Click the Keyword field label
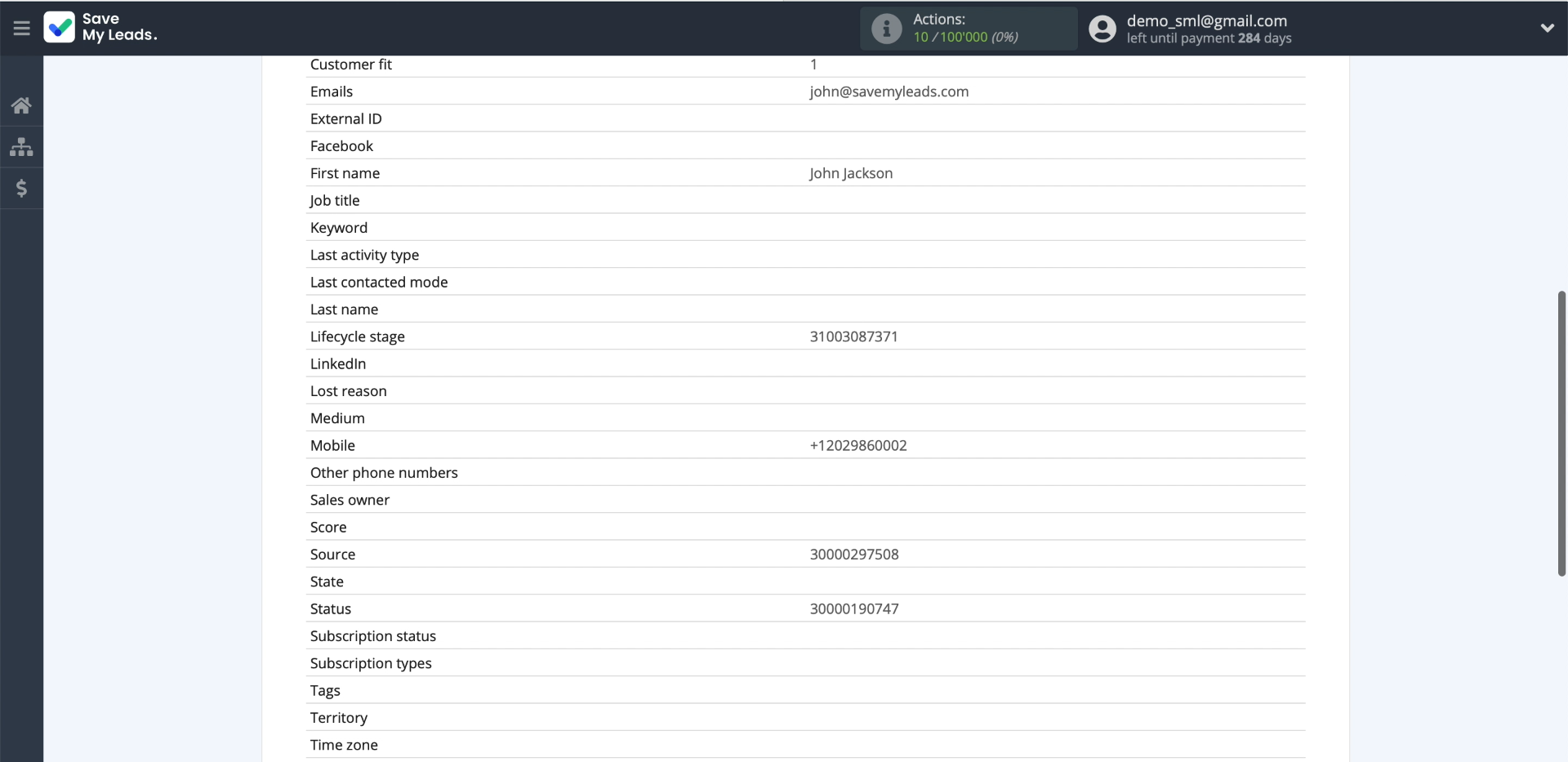Screen dimensions: 1568x762 [x=338, y=228]
